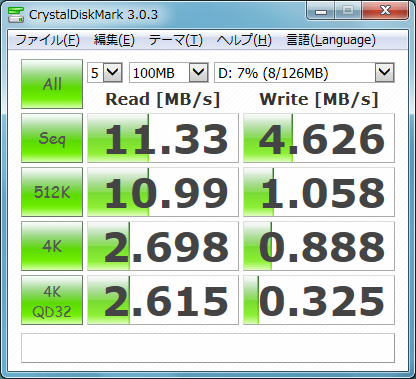416x379 pixels.
Task: Start the 512K benchmark test
Action: point(52,192)
